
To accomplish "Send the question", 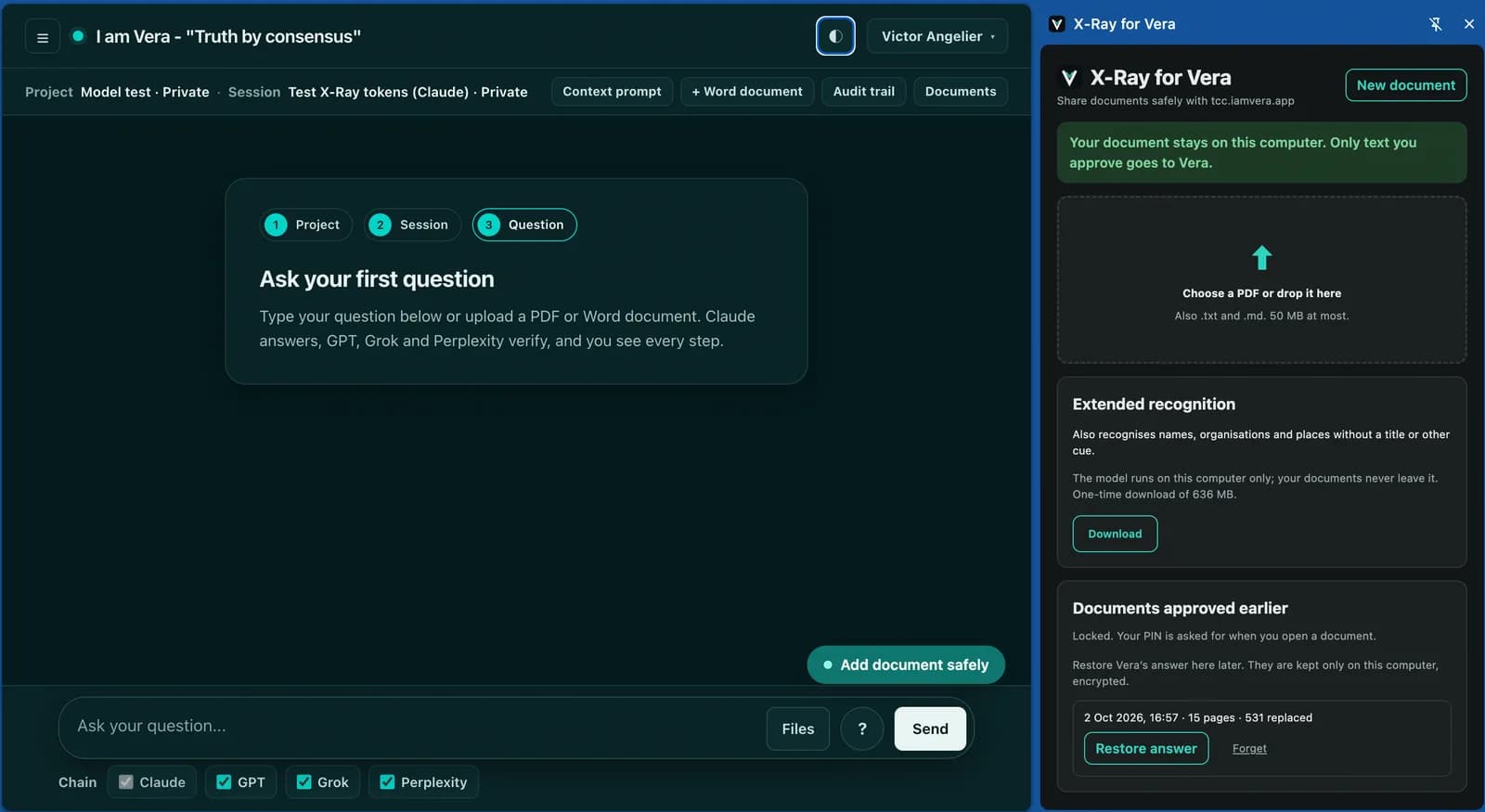I will point(930,728).
